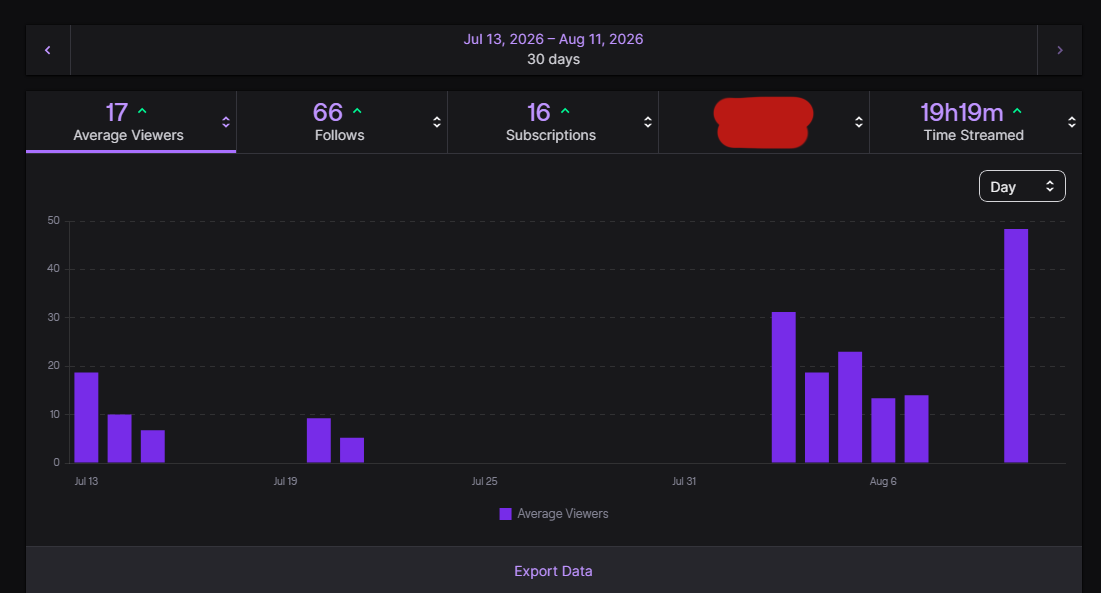Select the redacted metric tab

764,122
